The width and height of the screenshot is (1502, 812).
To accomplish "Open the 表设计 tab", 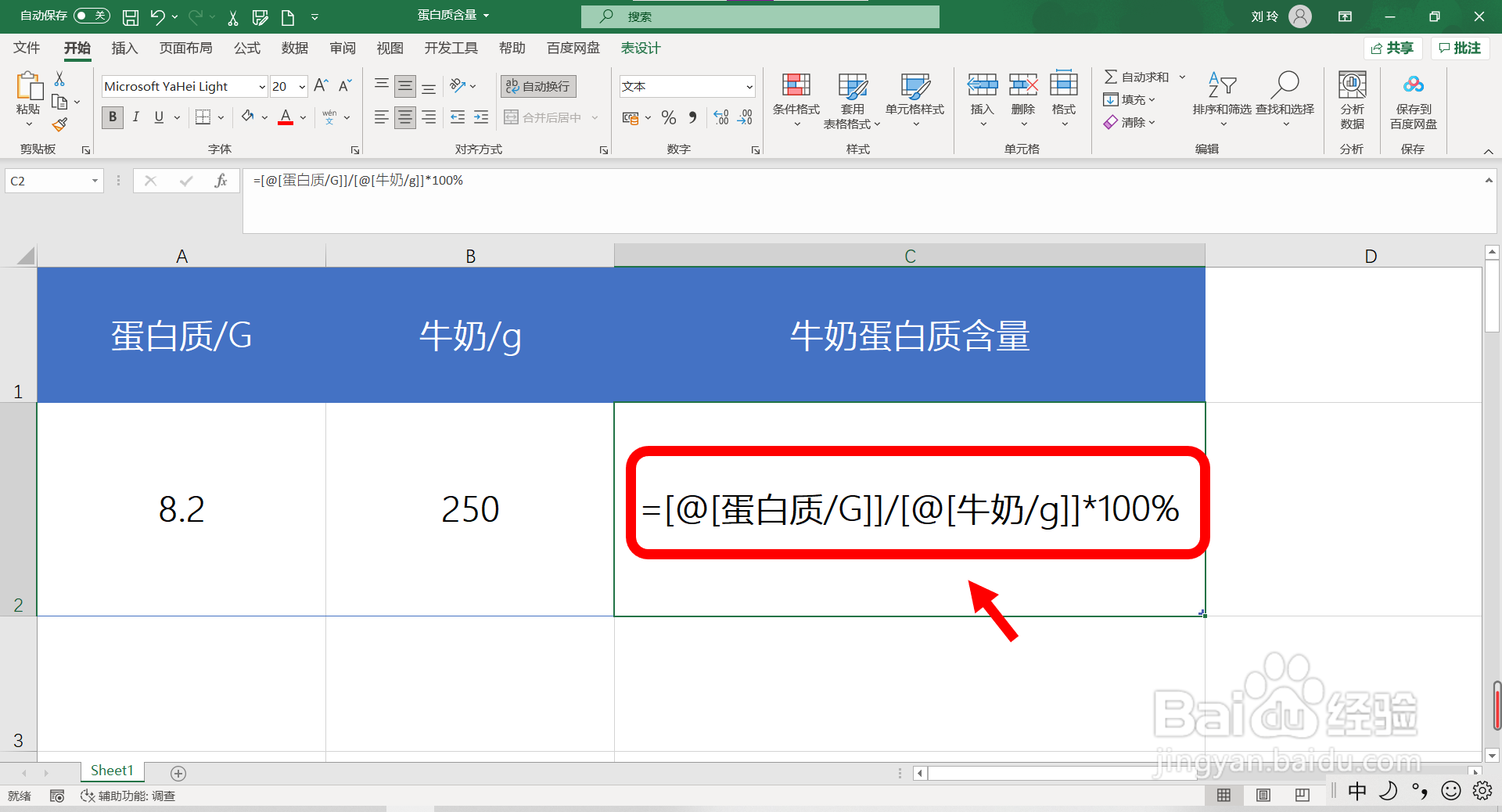I will point(640,48).
